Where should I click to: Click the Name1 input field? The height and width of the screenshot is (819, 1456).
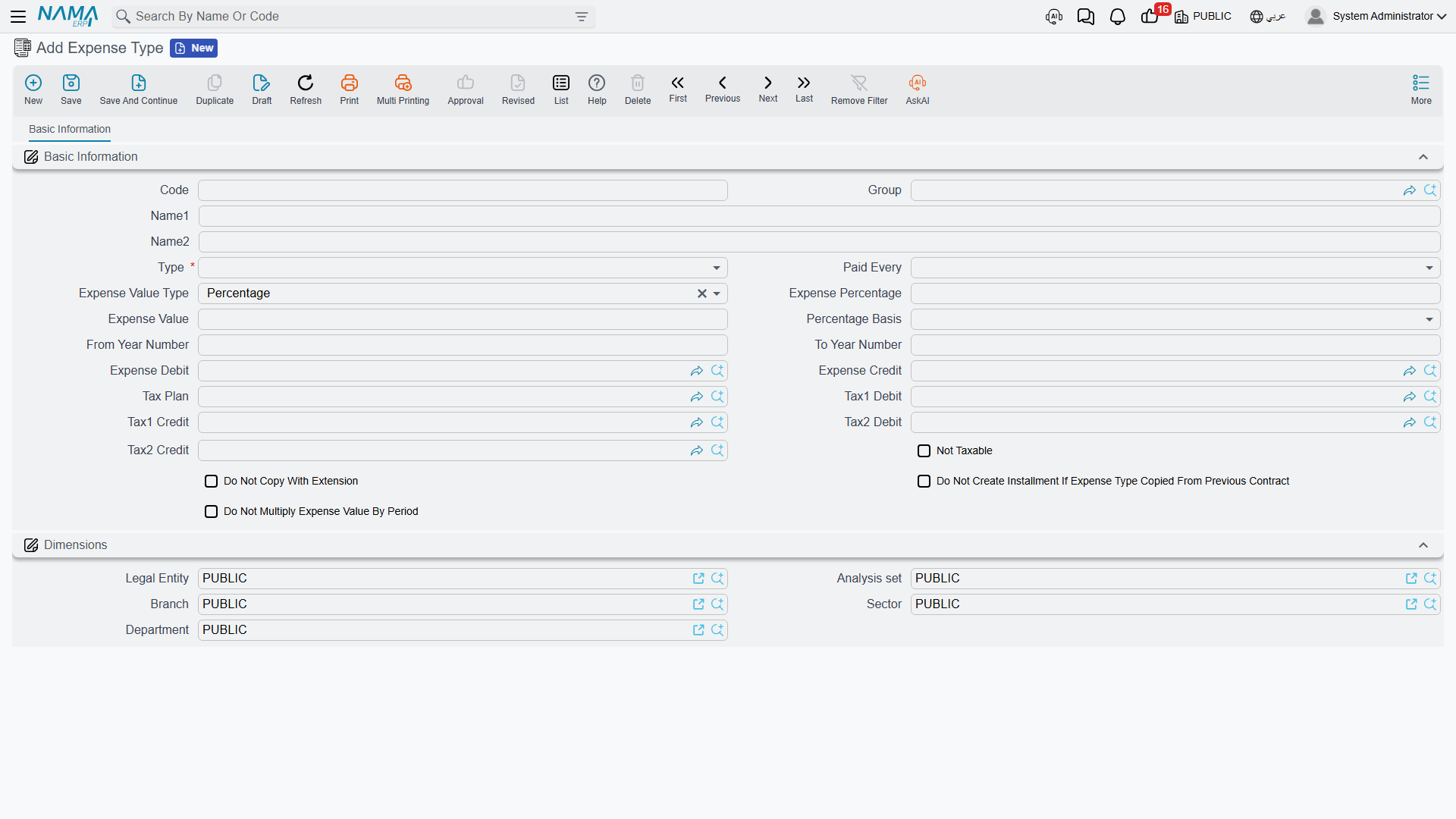[819, 216]
